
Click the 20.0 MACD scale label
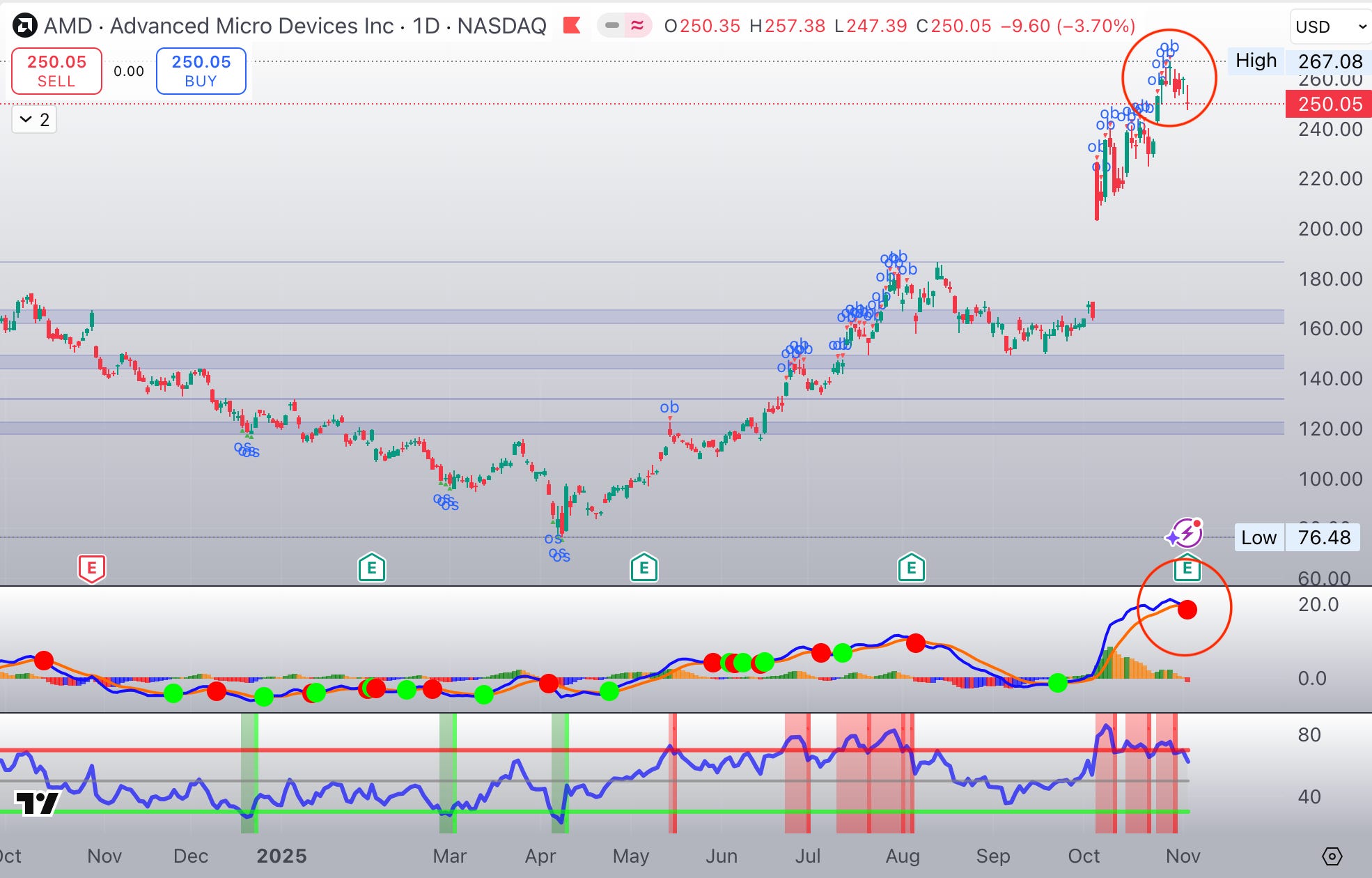point(1318,604)
